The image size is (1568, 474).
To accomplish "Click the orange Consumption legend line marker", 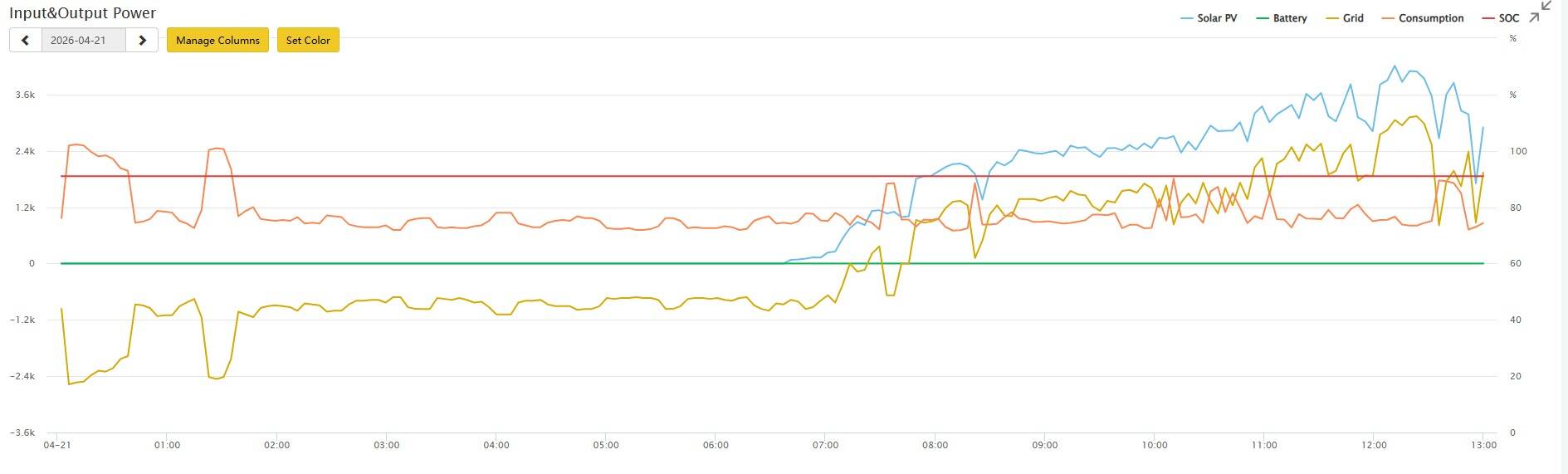I will coord(1388,18).
